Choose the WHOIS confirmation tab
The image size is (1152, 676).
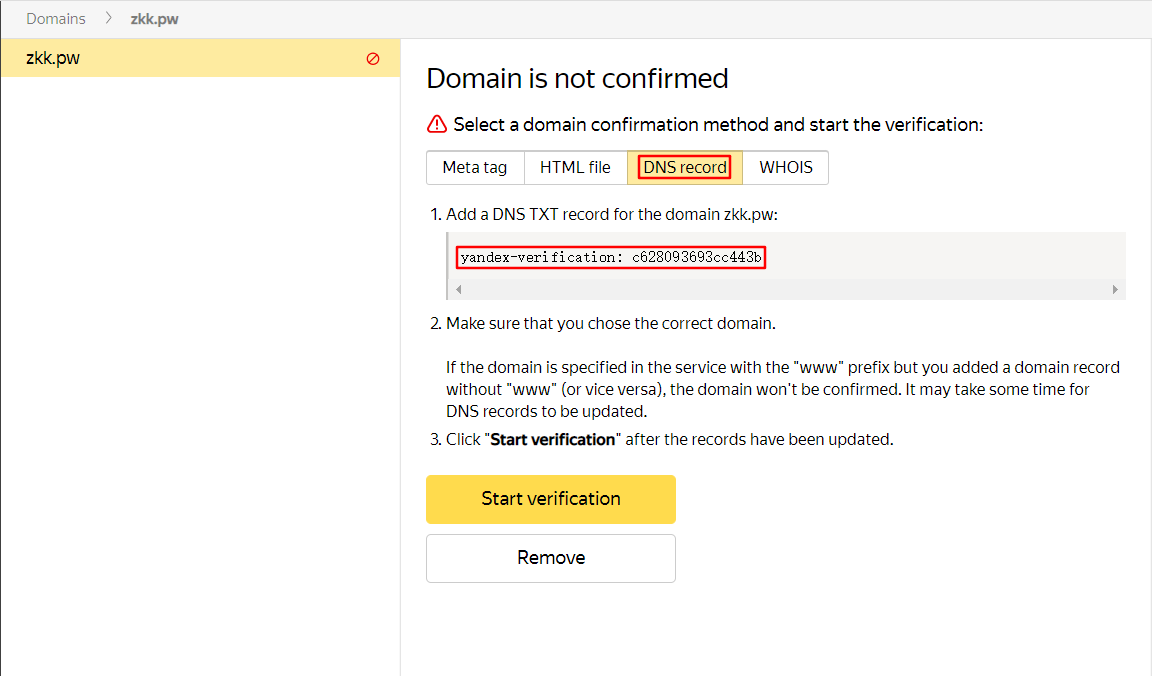click(x=786, y=168)
